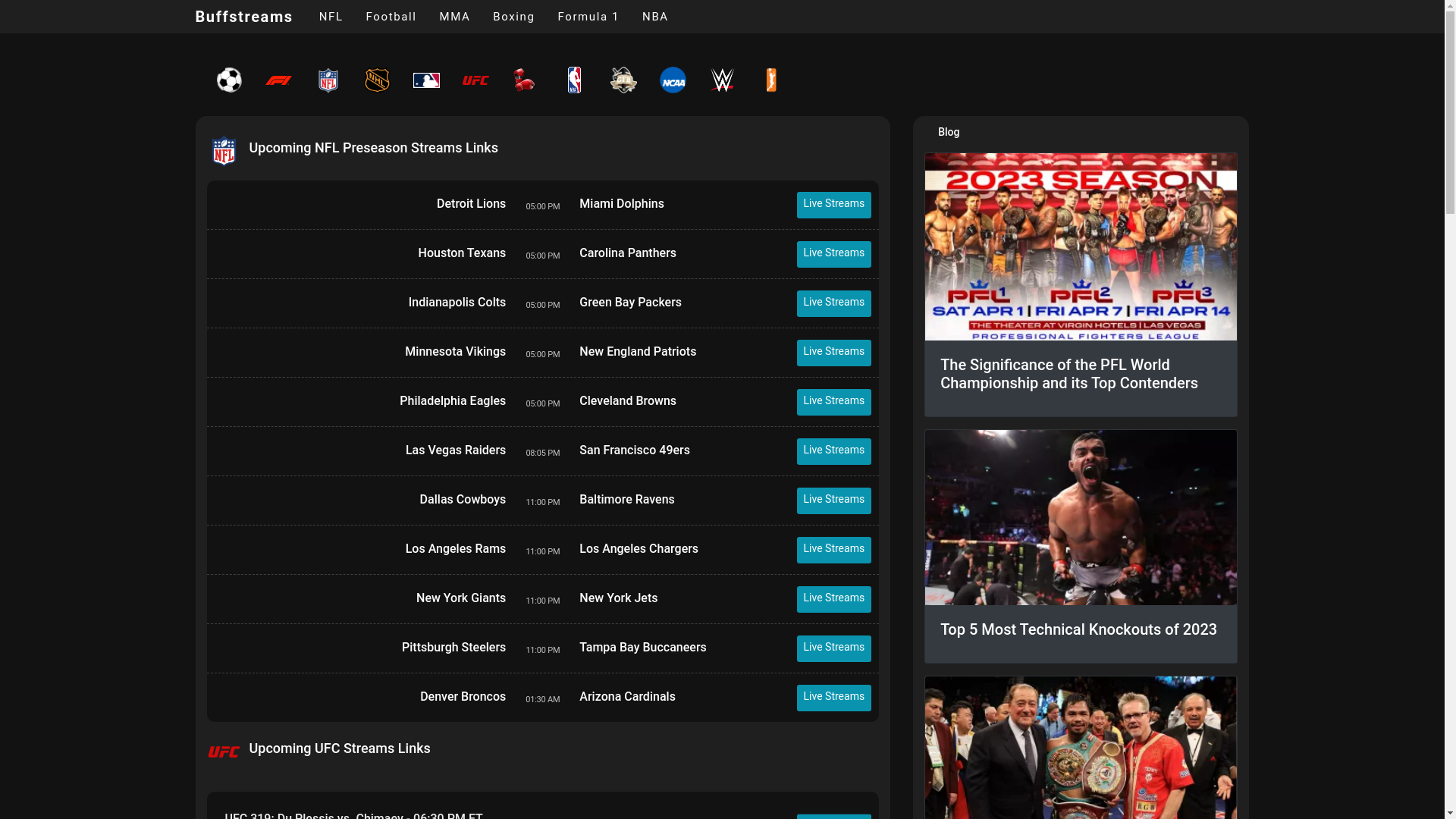Click the Los Angeles Chargers team name
The width and height of the screenshot is (1456, 819).
[639, 549]
